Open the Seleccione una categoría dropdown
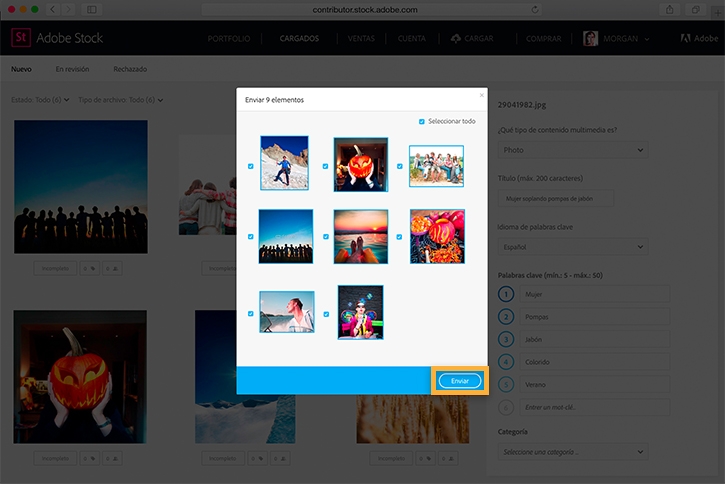The width and height of the screenshot is (725, 484). click(x=573, y=452)
